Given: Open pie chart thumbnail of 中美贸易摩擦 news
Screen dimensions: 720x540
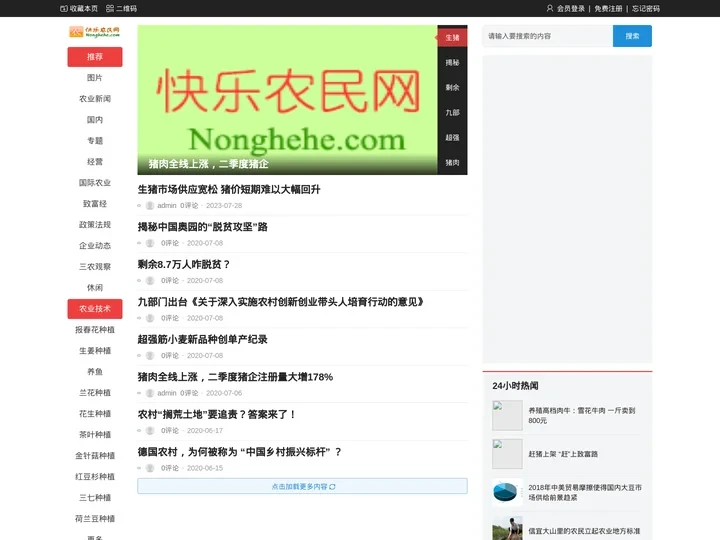Looking at the screenshot, I should pos(507,492).
